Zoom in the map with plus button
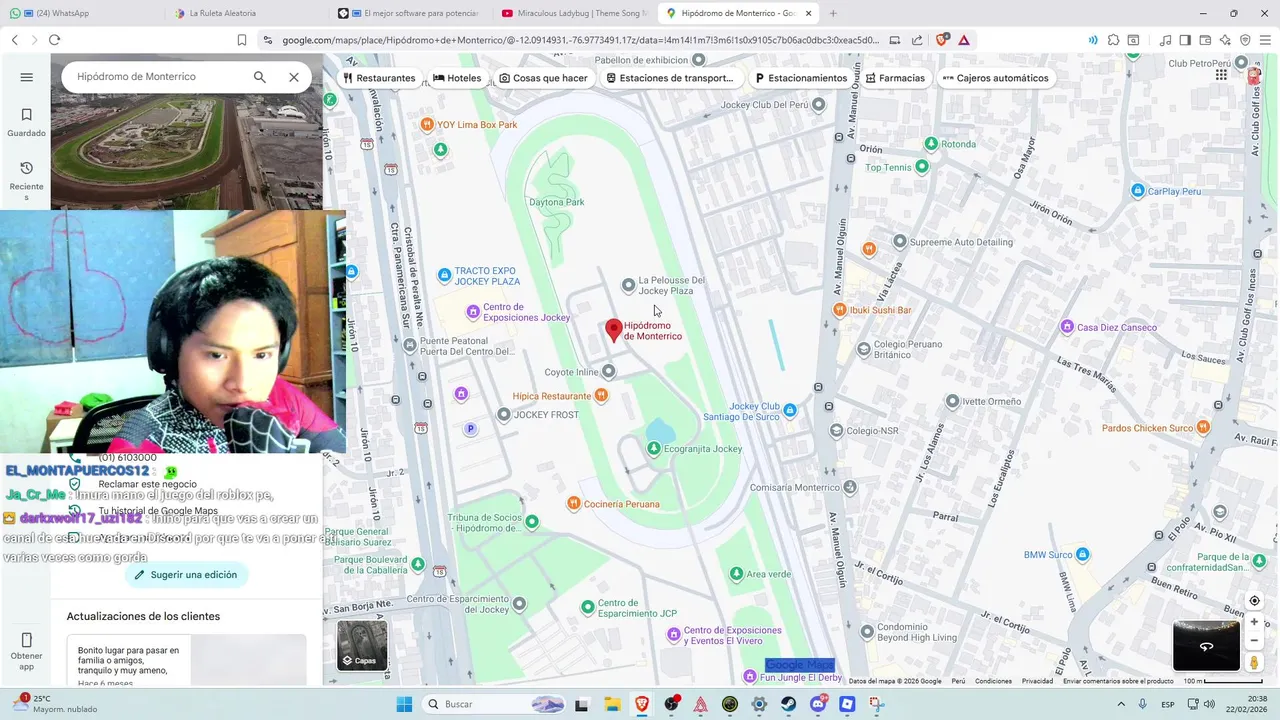Screen dimensions: 1280x720 [x=1254, y=622]
